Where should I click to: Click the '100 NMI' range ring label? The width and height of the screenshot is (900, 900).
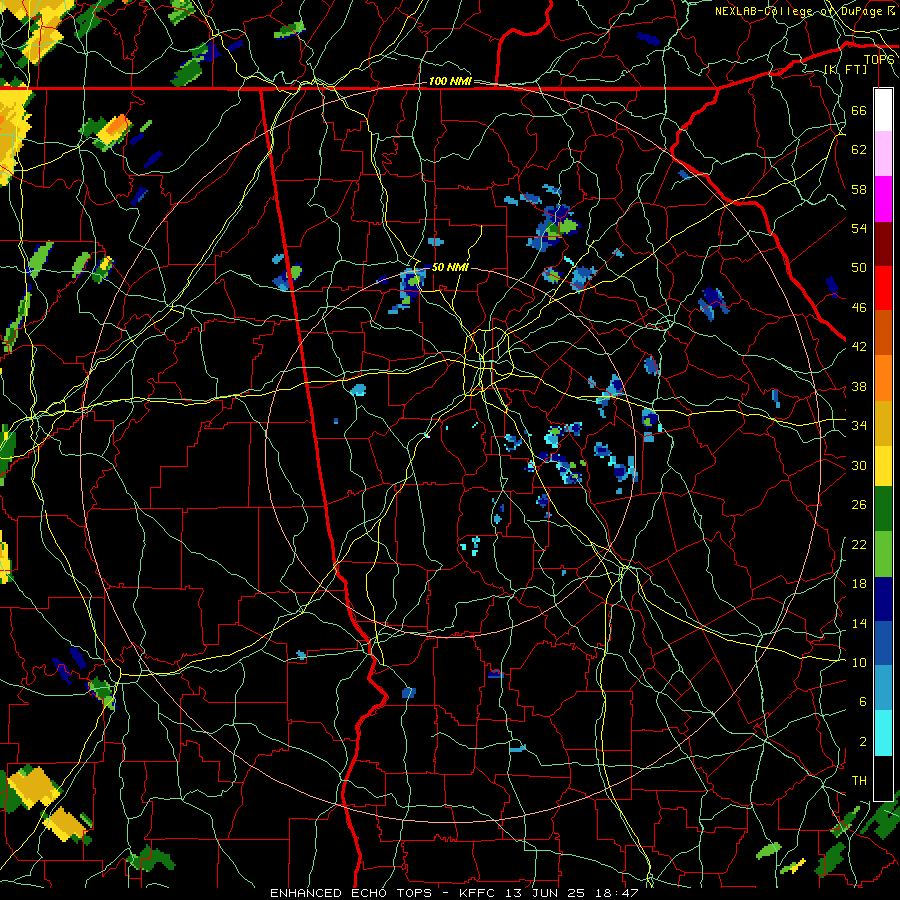click(x=450, y=82)
